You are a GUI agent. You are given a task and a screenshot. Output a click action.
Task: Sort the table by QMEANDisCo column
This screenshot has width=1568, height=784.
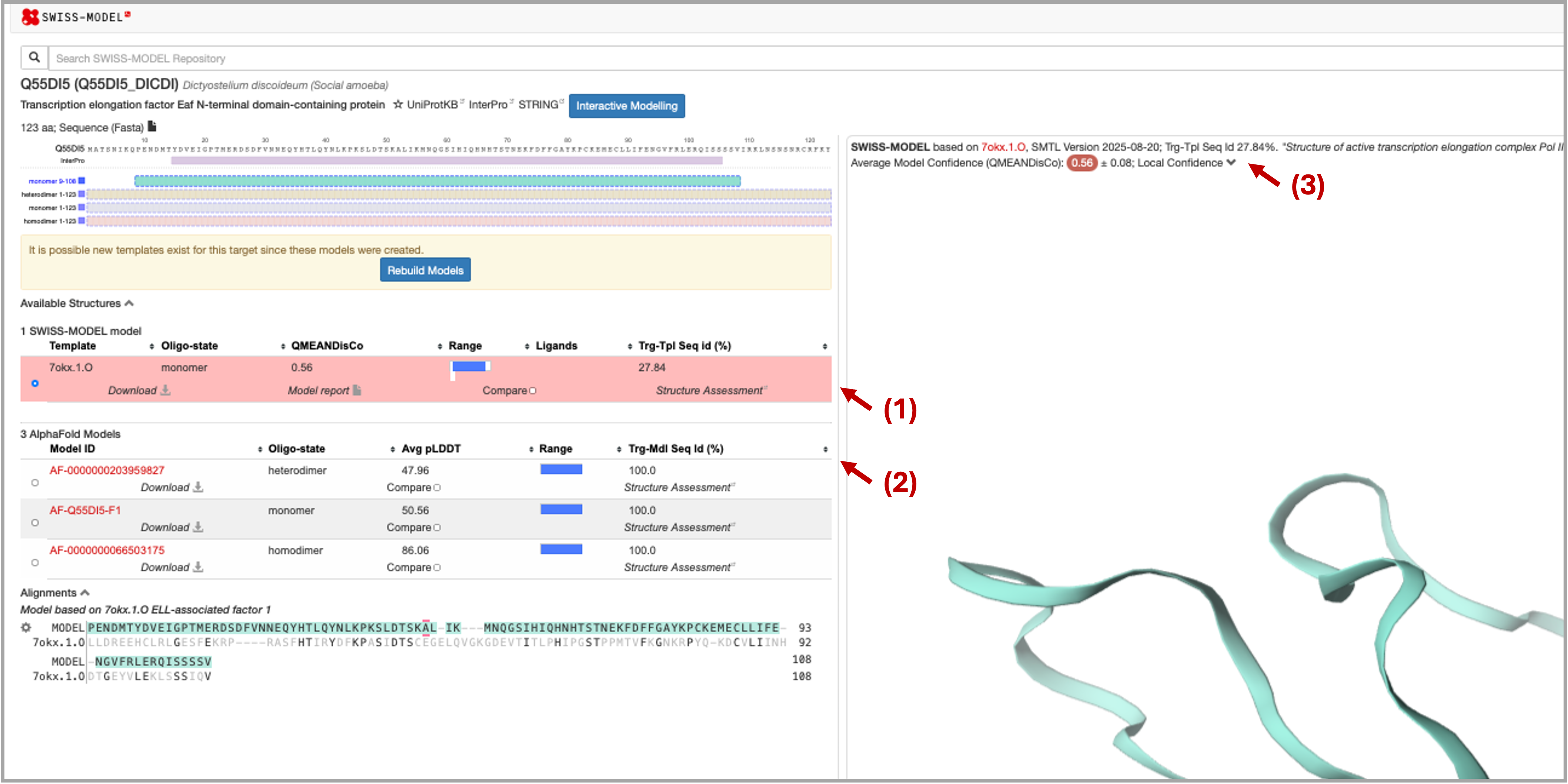327,346
